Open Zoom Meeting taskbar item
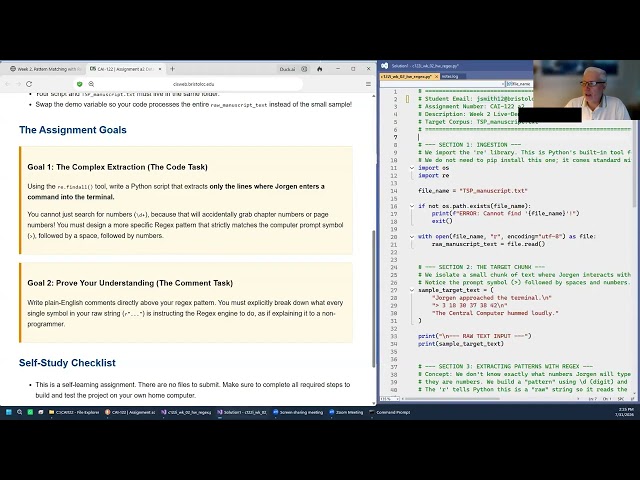This screenshot has height=480, width=640. coord(346,412)
